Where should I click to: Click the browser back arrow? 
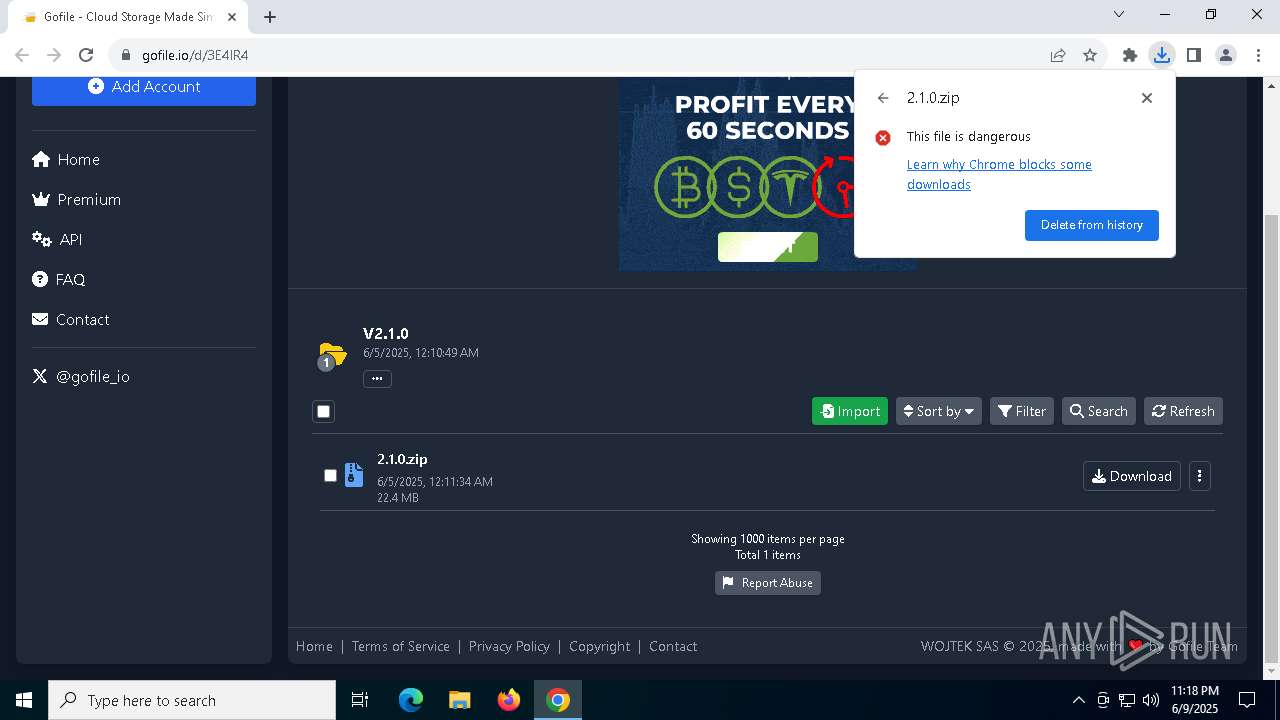22,55
